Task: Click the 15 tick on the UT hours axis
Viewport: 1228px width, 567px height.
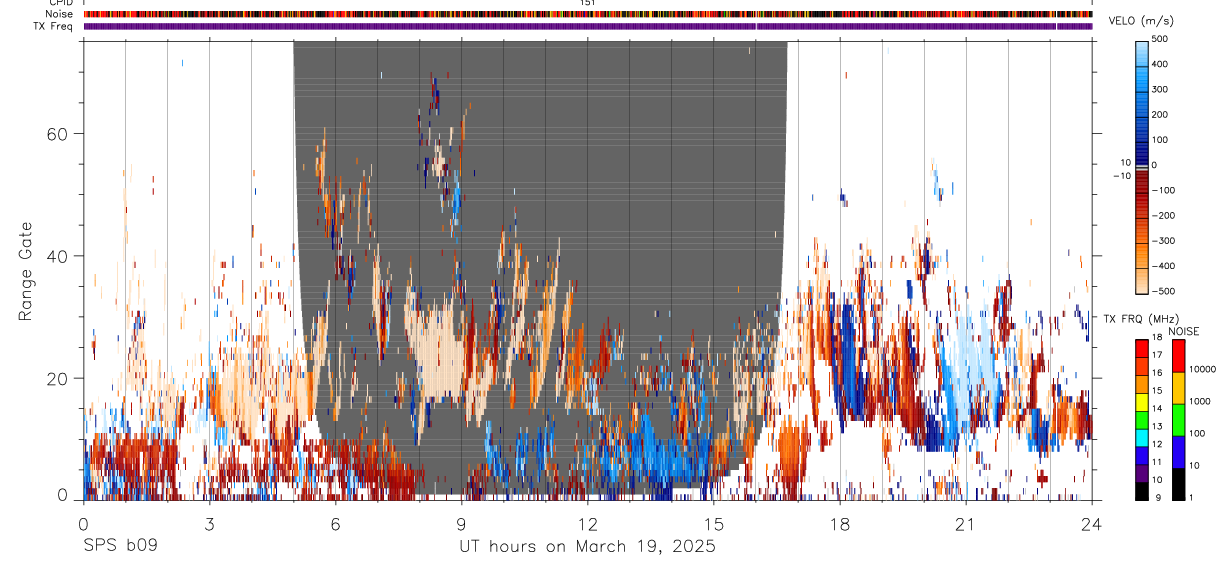Action: point(714,523)
